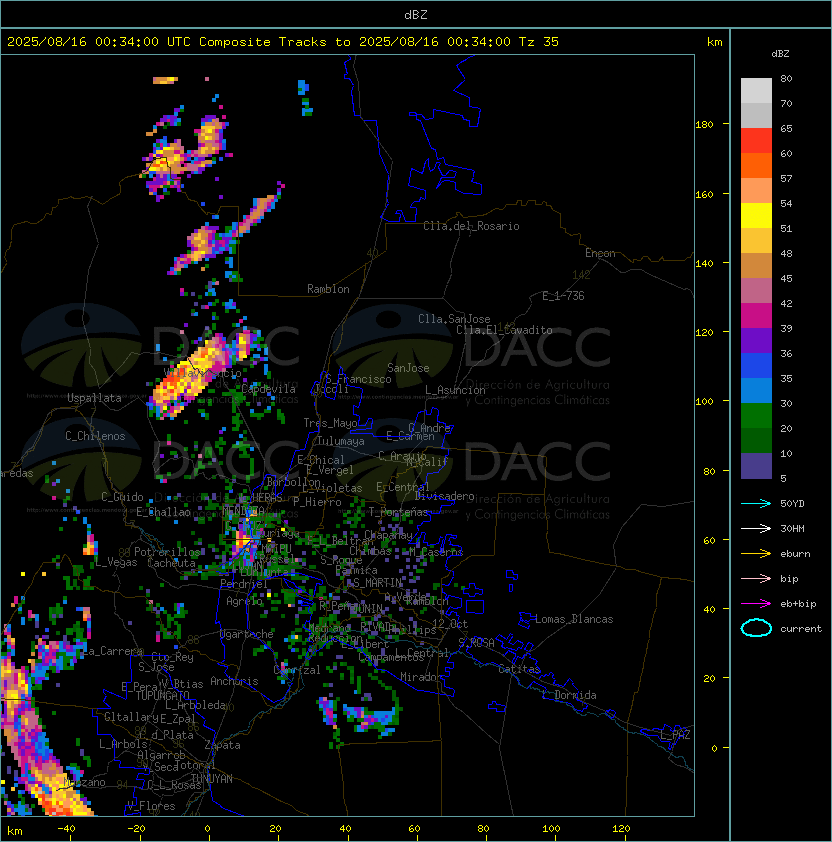Click the 'Tres_Mayo' map label
Screen dimensions: 832x842
click(330, 423)
